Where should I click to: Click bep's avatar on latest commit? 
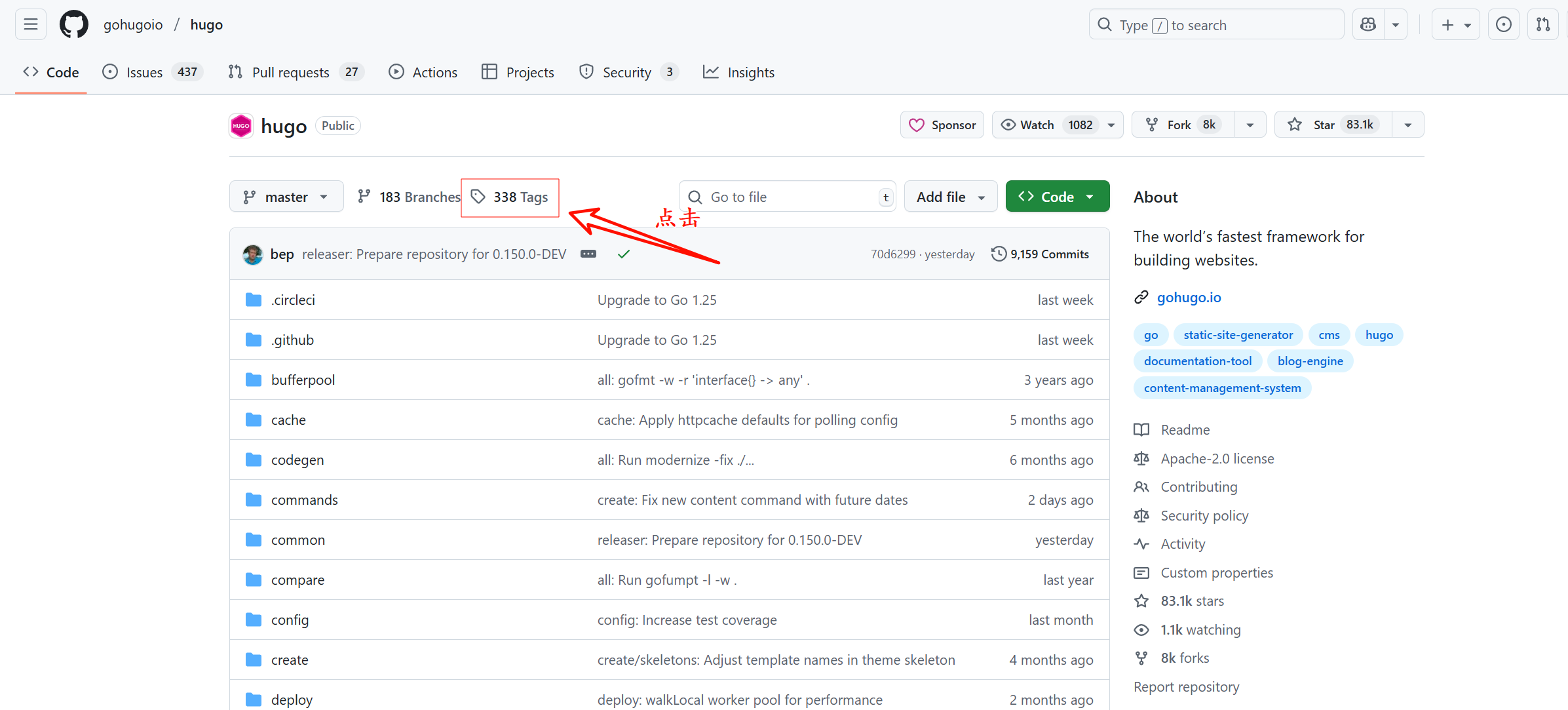tap(253, 254)
